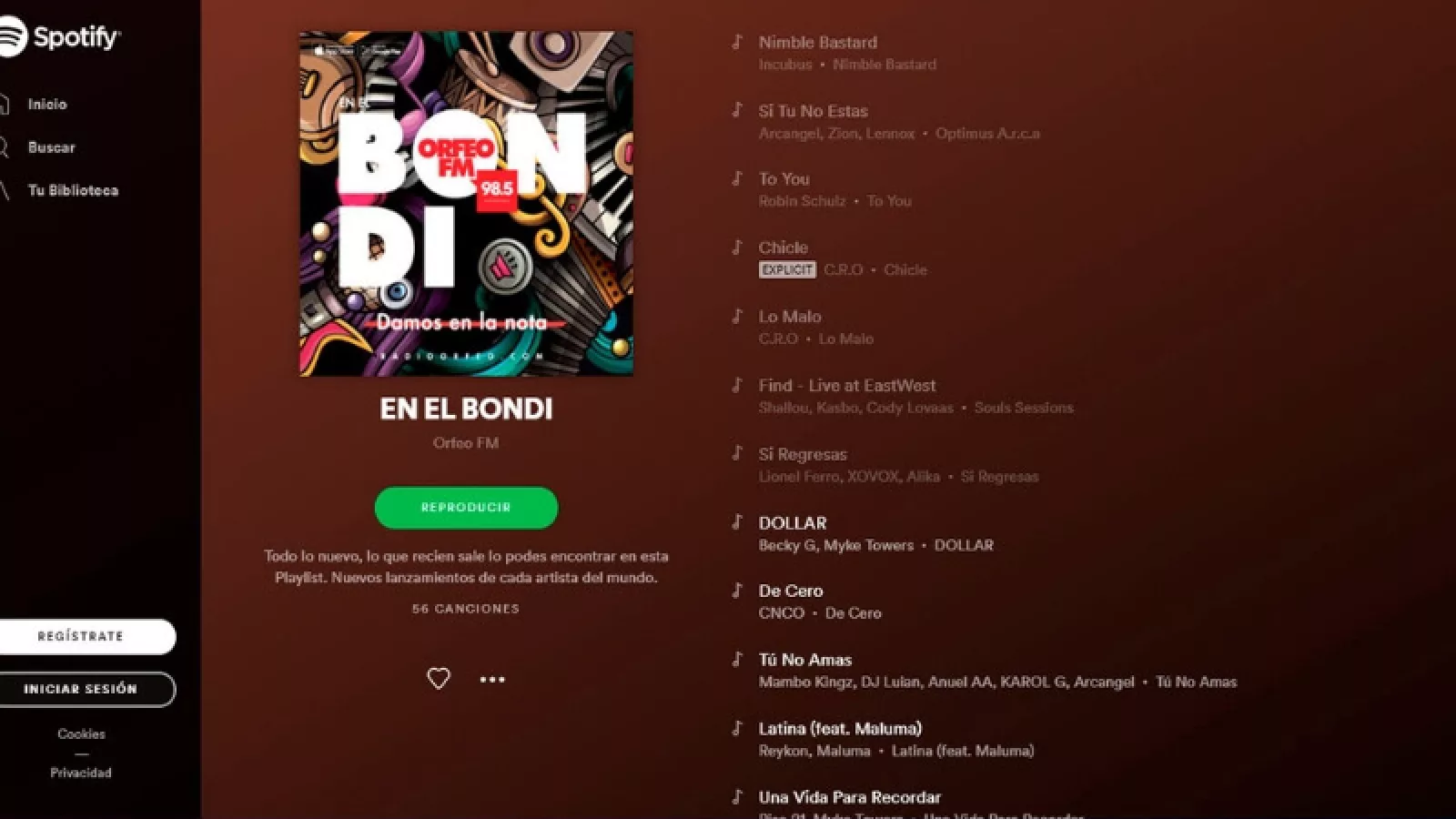Click music note icon beside Nimble Bastard
The height and width of the screenshot is (819, 1456).
[x=737, y=42]
